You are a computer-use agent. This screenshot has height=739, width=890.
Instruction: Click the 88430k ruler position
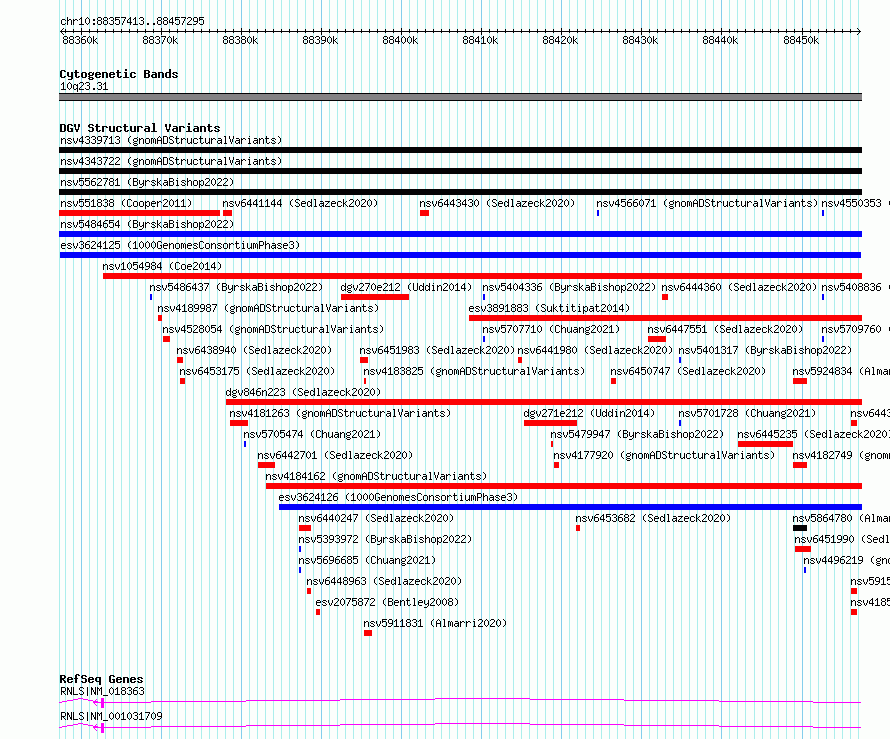(640, 40)
